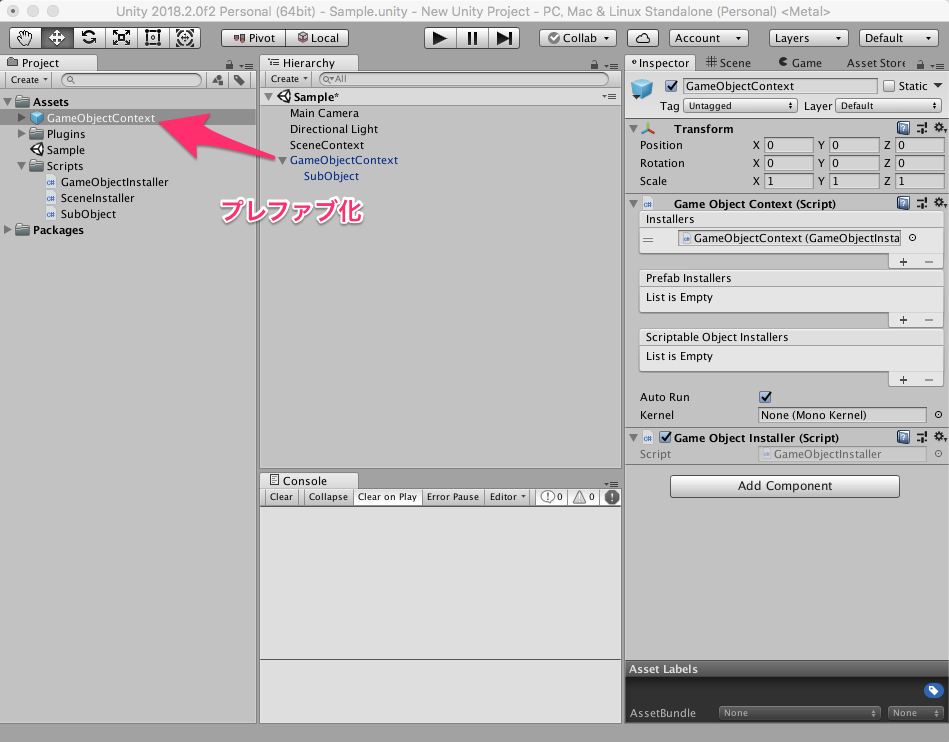This screenshot has height=742, width=949.
Task: Enable the Static checkbox
Action: 889,86
